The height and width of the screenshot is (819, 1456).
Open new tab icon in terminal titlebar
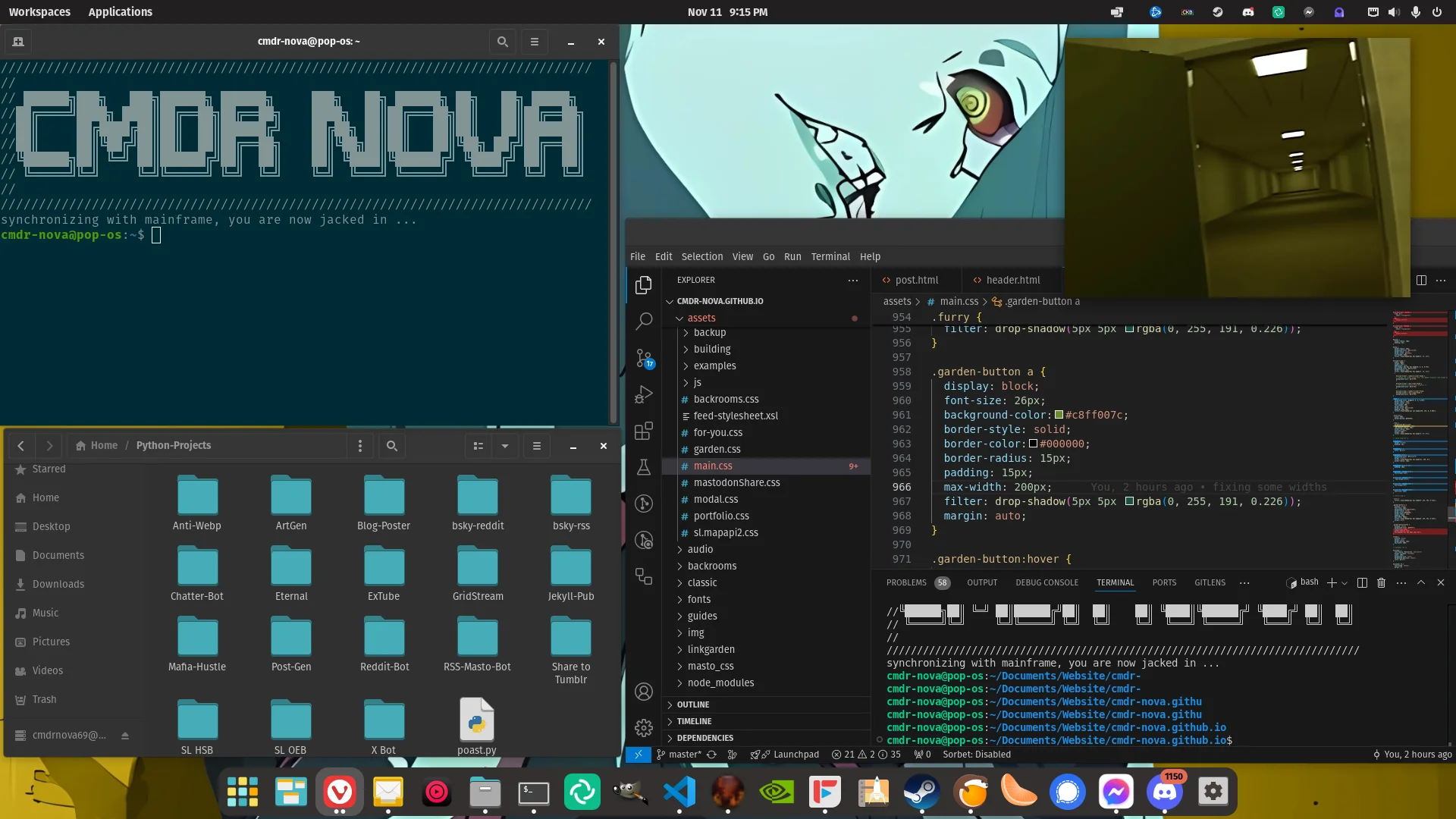[x=18, y=42]
